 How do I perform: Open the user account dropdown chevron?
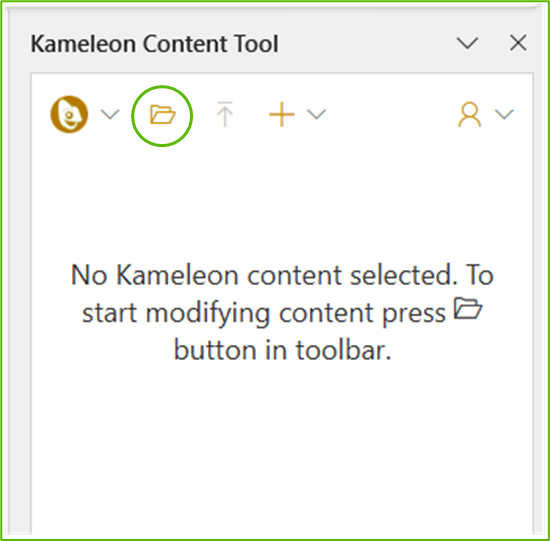point(504,114)
